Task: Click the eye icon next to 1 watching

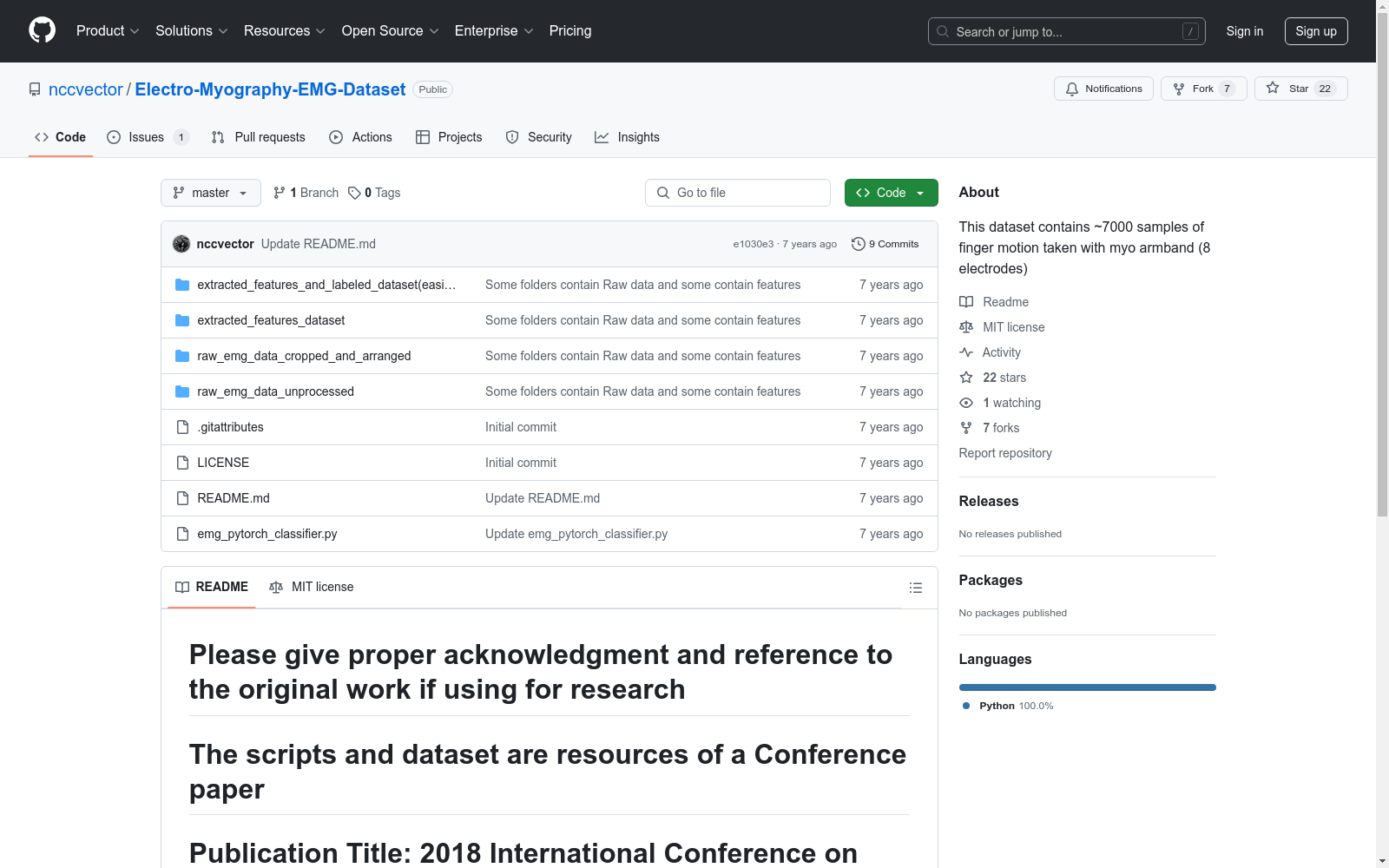Action: [x=966, y=403]
